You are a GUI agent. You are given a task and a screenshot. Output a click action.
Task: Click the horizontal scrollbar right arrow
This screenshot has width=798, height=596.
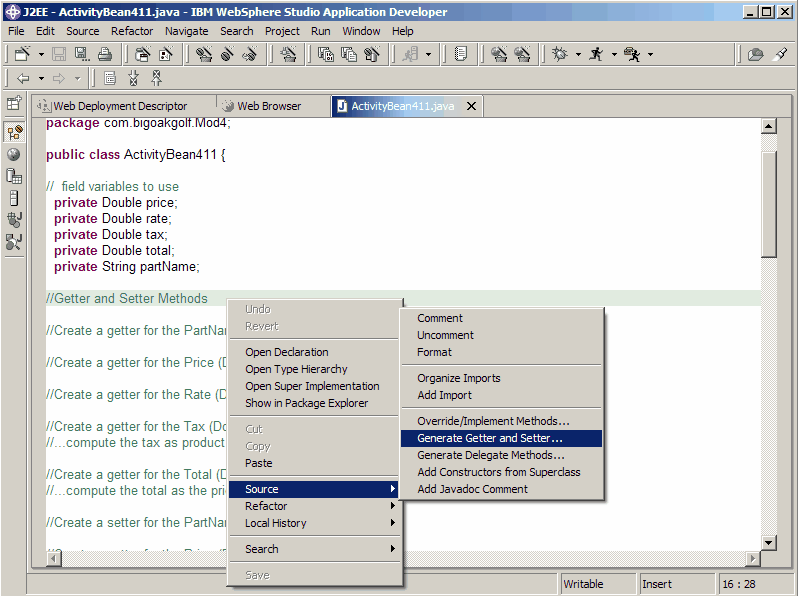tap(753, 559)
